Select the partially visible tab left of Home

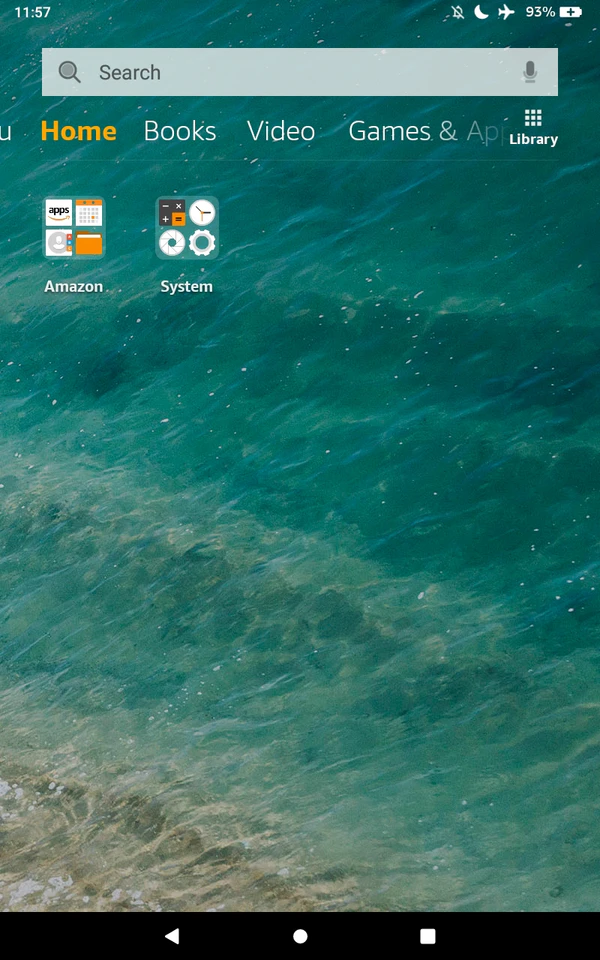pyautogui.click(x=5, y=131)
